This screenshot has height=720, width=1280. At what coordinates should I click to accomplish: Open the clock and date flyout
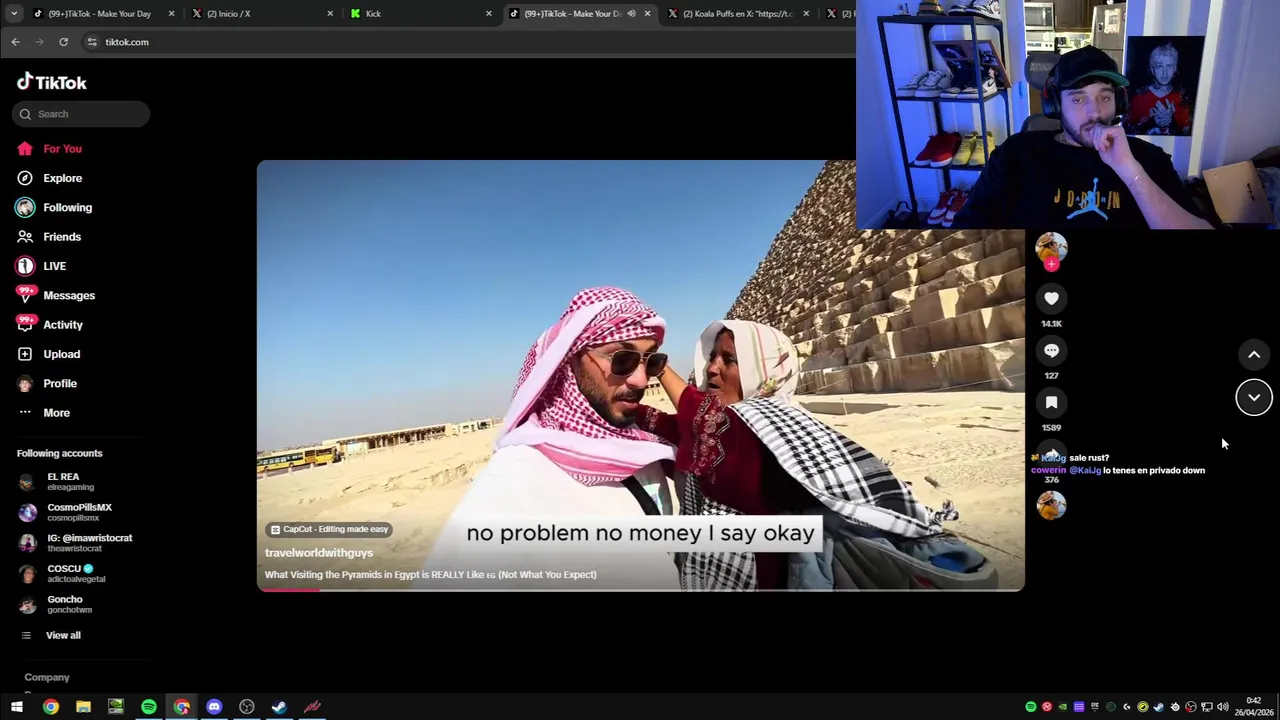coord(1254,707)
